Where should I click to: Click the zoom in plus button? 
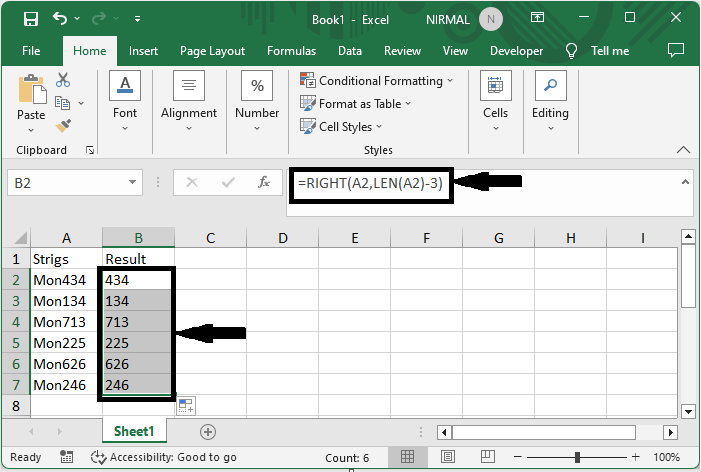pyautogui.click(x=636, y=457)
